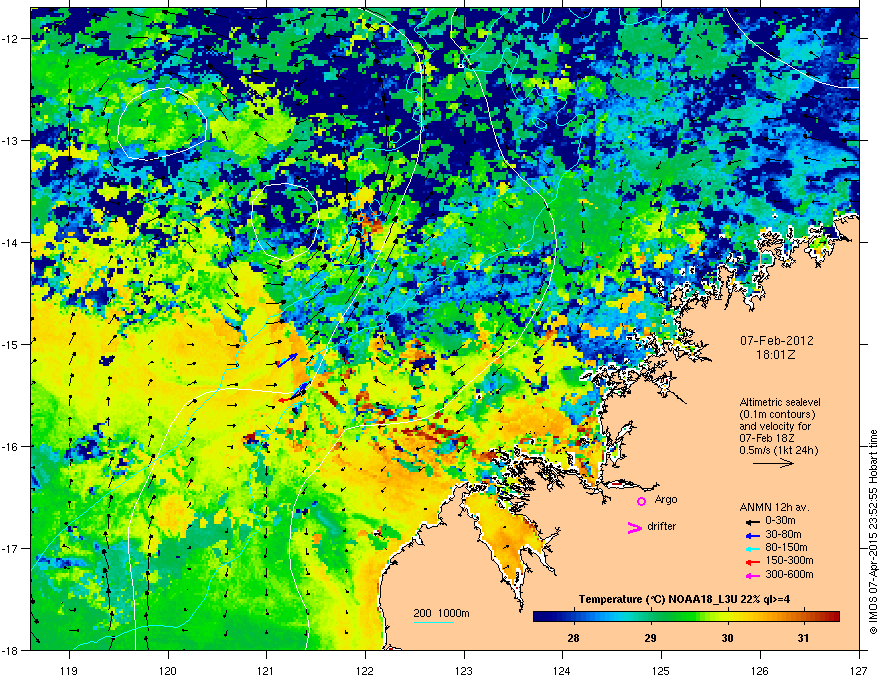Click the Argo magenta circle legend symbol
Viewport: 880px width, 680px height.
641,501
